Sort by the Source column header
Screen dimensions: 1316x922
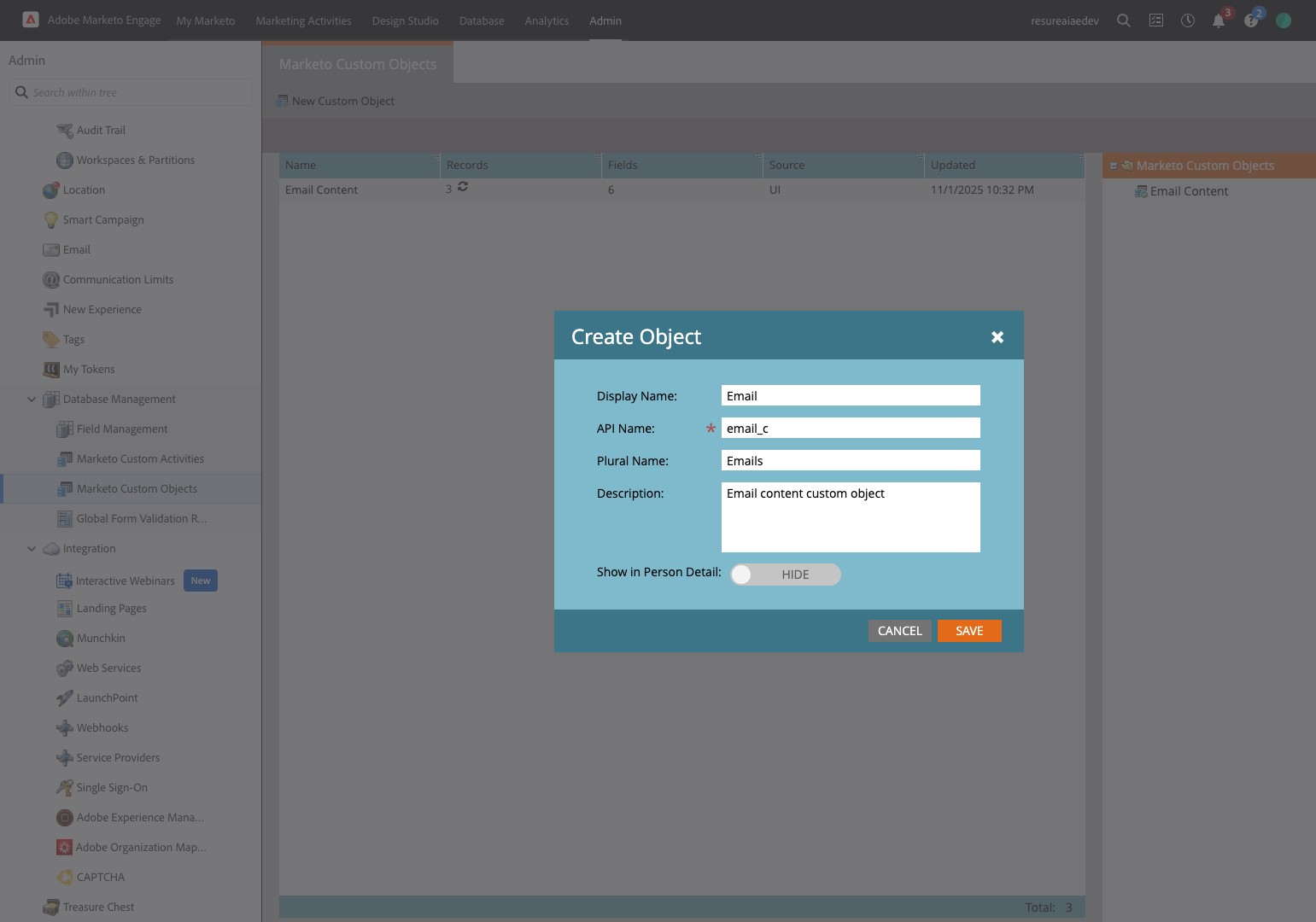(844, 165)
